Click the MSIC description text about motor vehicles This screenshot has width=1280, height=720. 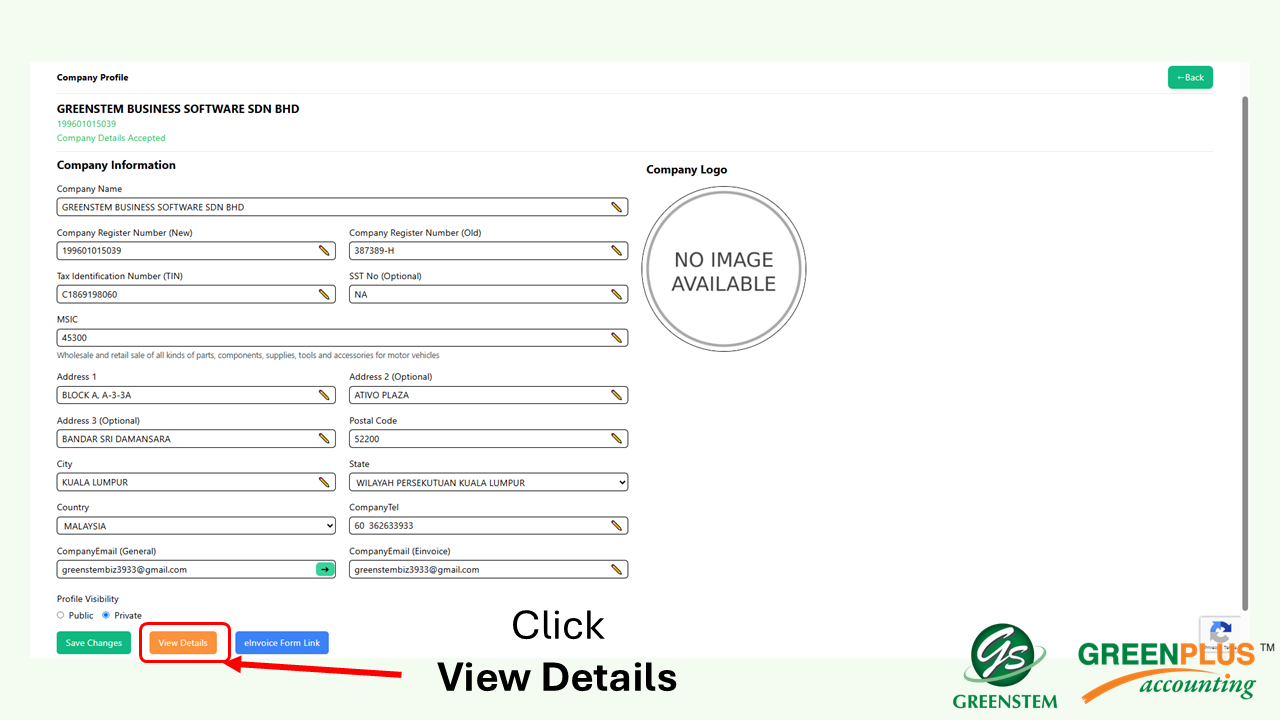click(x=248, y=355)
